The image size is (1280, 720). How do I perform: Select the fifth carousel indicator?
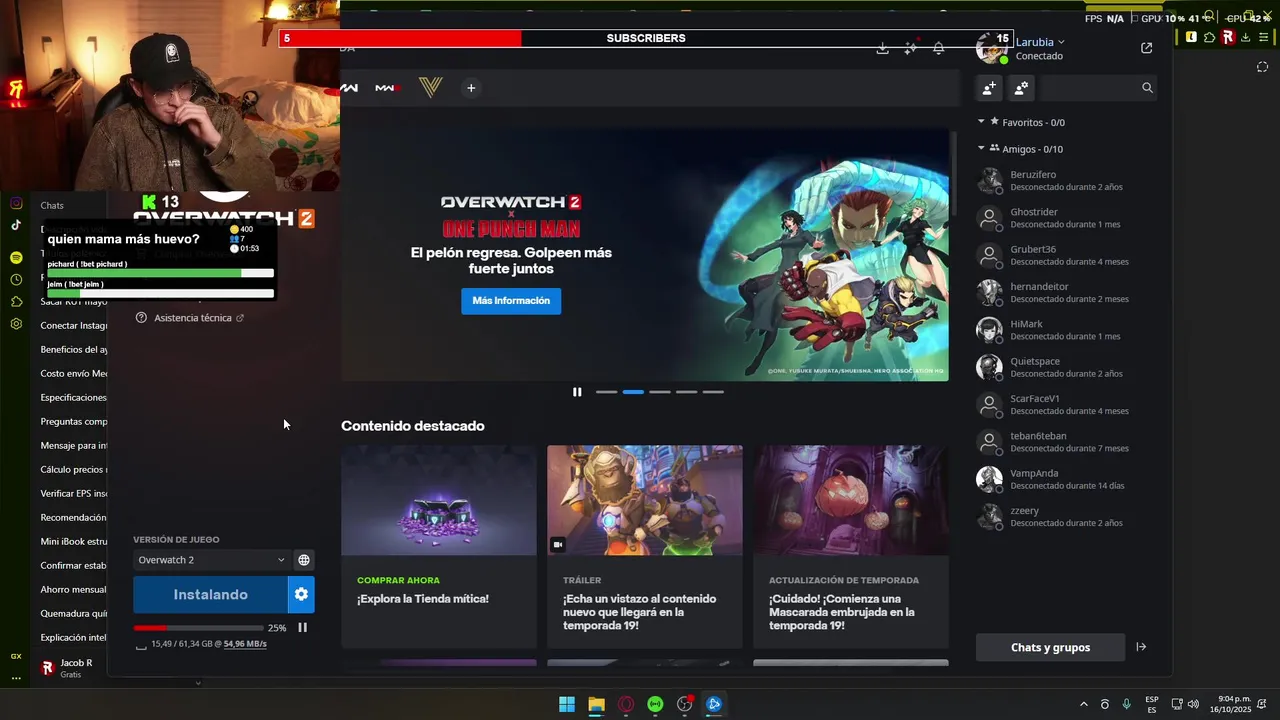713,392
